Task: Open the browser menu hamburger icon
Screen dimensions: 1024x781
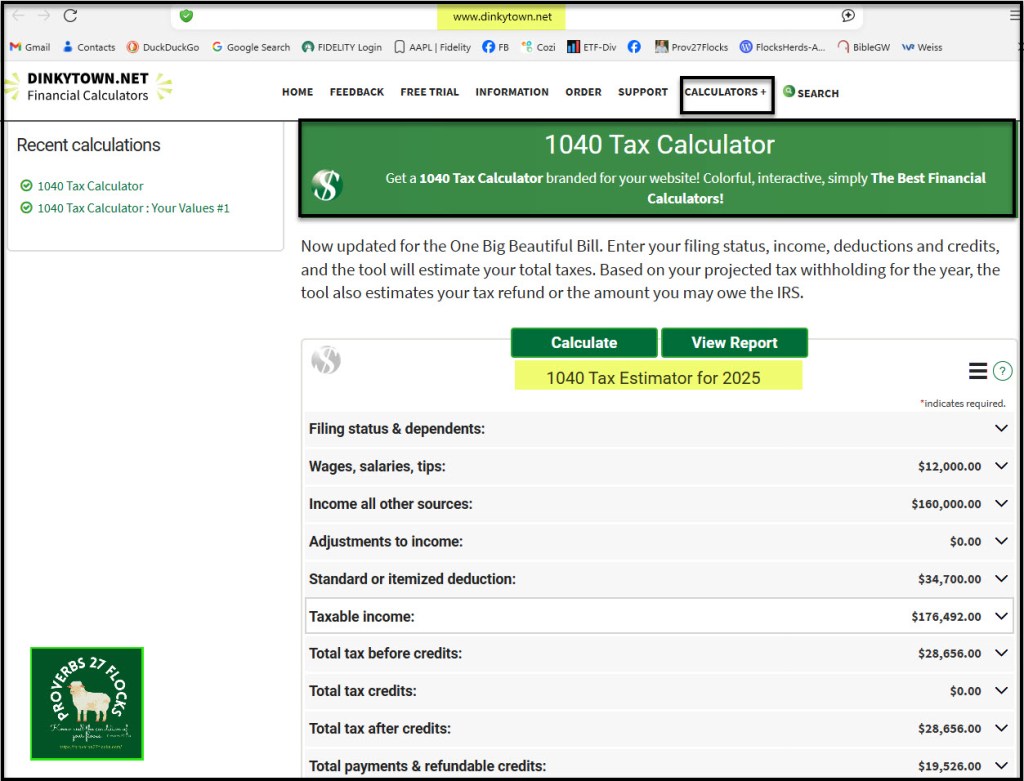Action: point(1015,15)
